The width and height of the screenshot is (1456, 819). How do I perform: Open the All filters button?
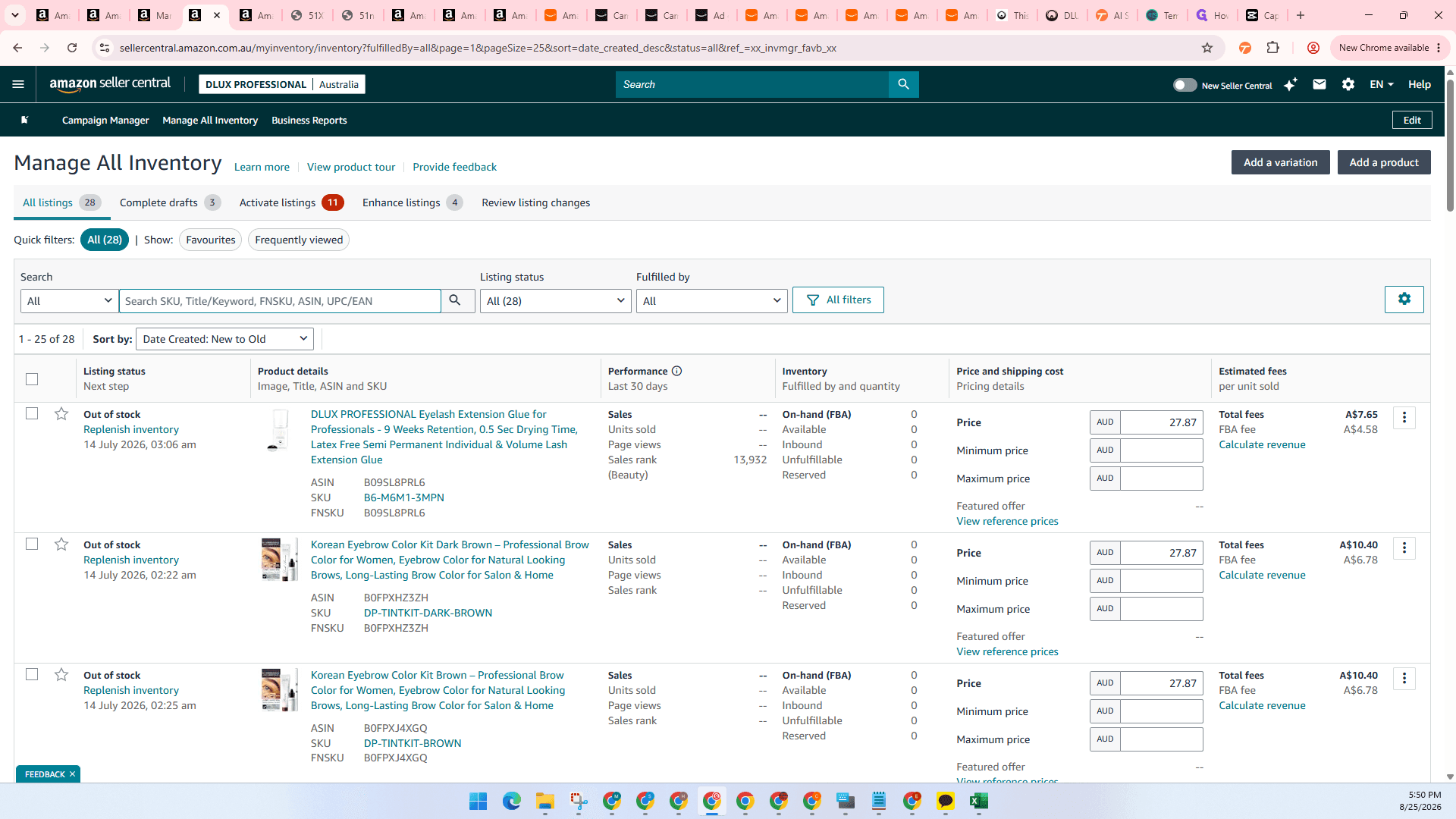click(838, 300)
